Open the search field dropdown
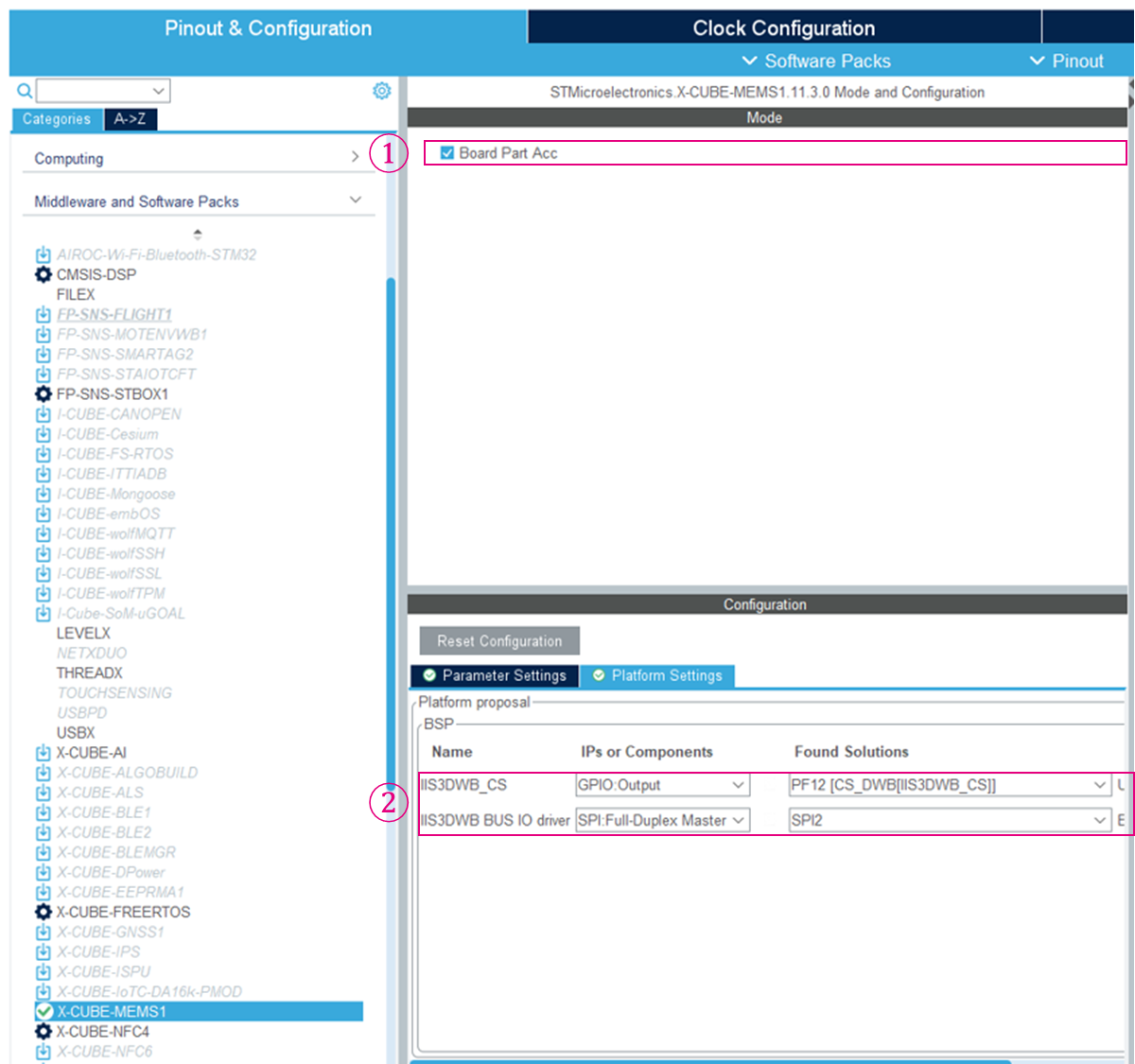 [158, 91]
